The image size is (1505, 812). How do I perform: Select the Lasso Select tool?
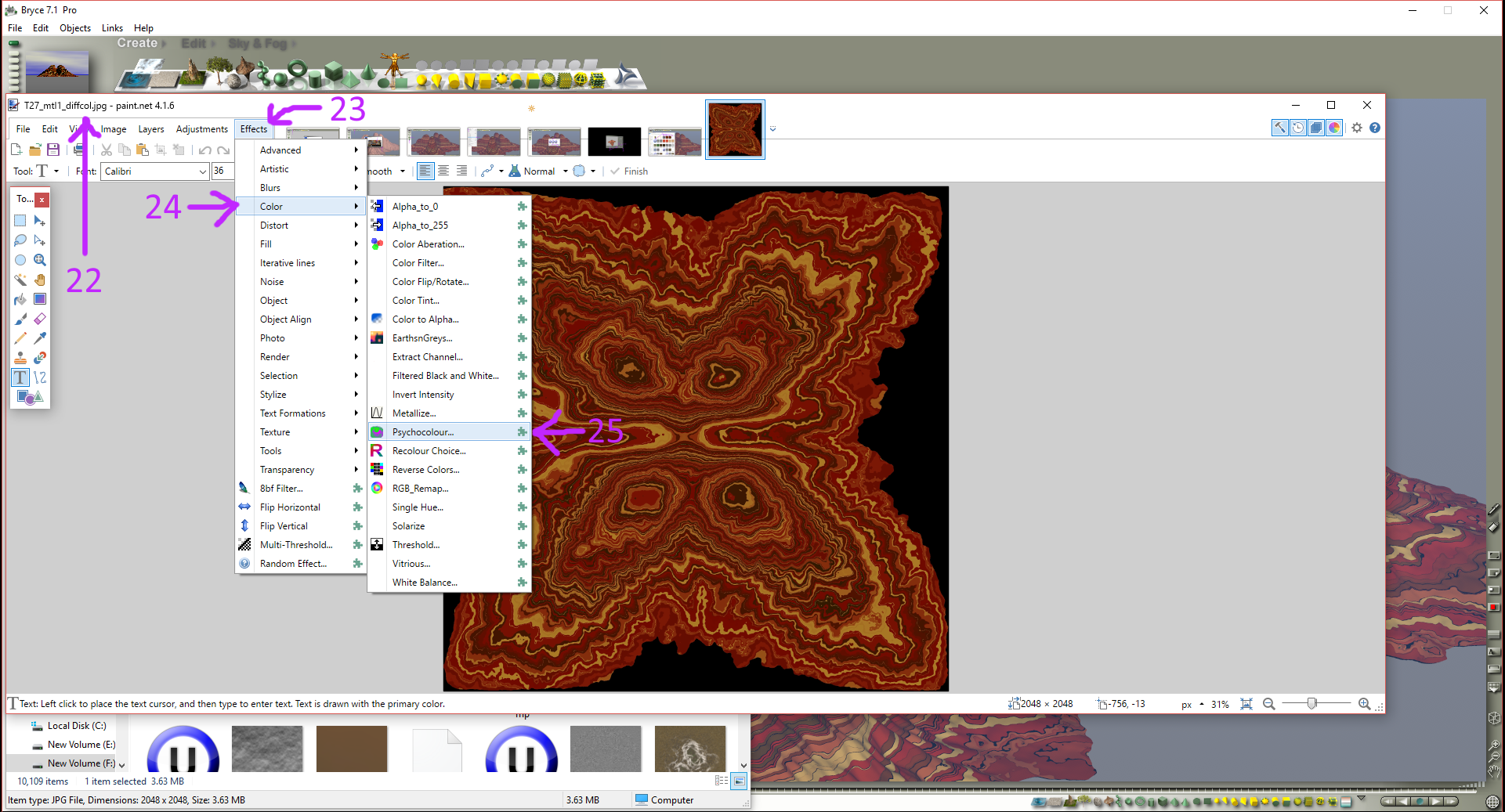pos(20,240)
